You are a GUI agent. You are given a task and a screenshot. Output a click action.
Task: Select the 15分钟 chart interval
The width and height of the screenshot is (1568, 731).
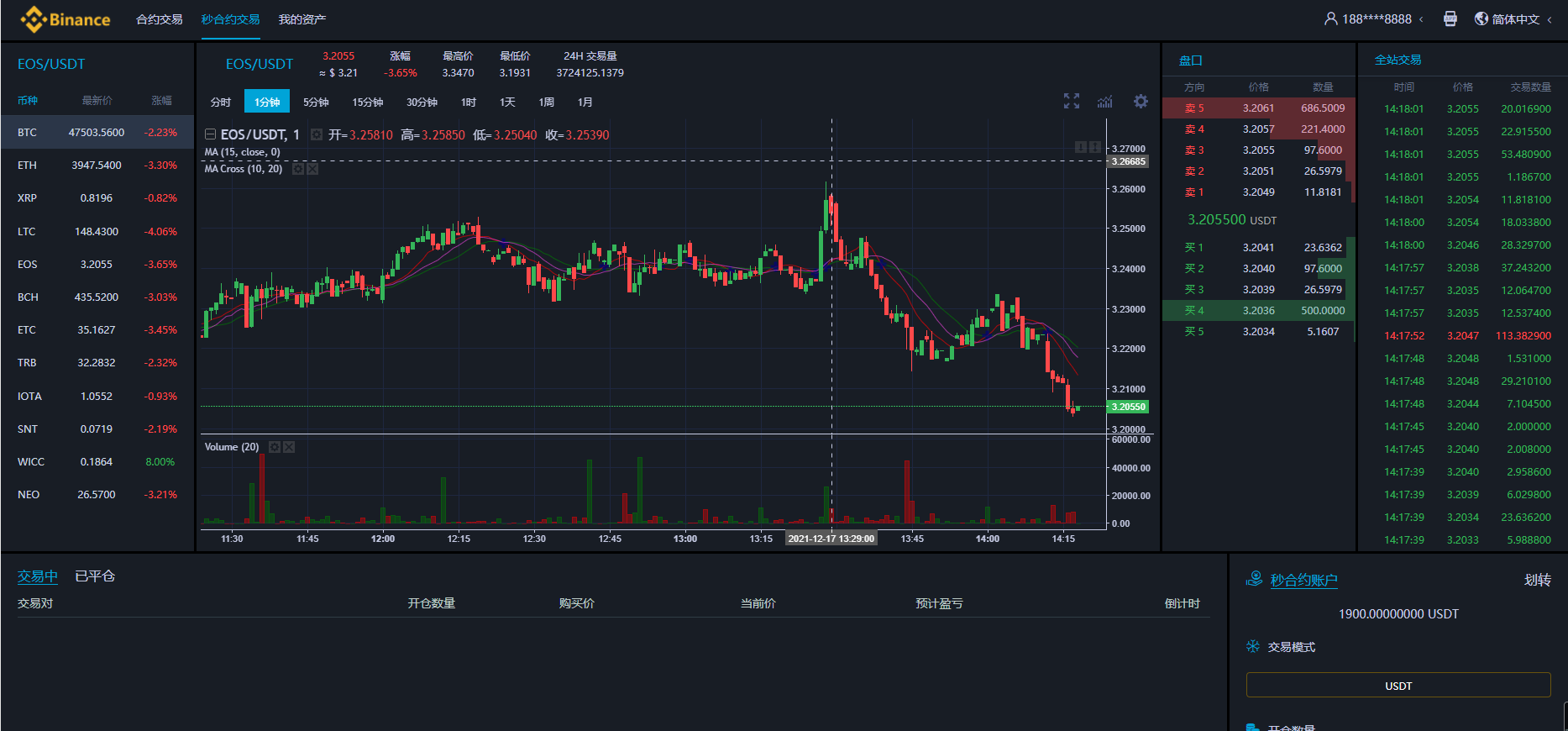click(x=368, y=102)
